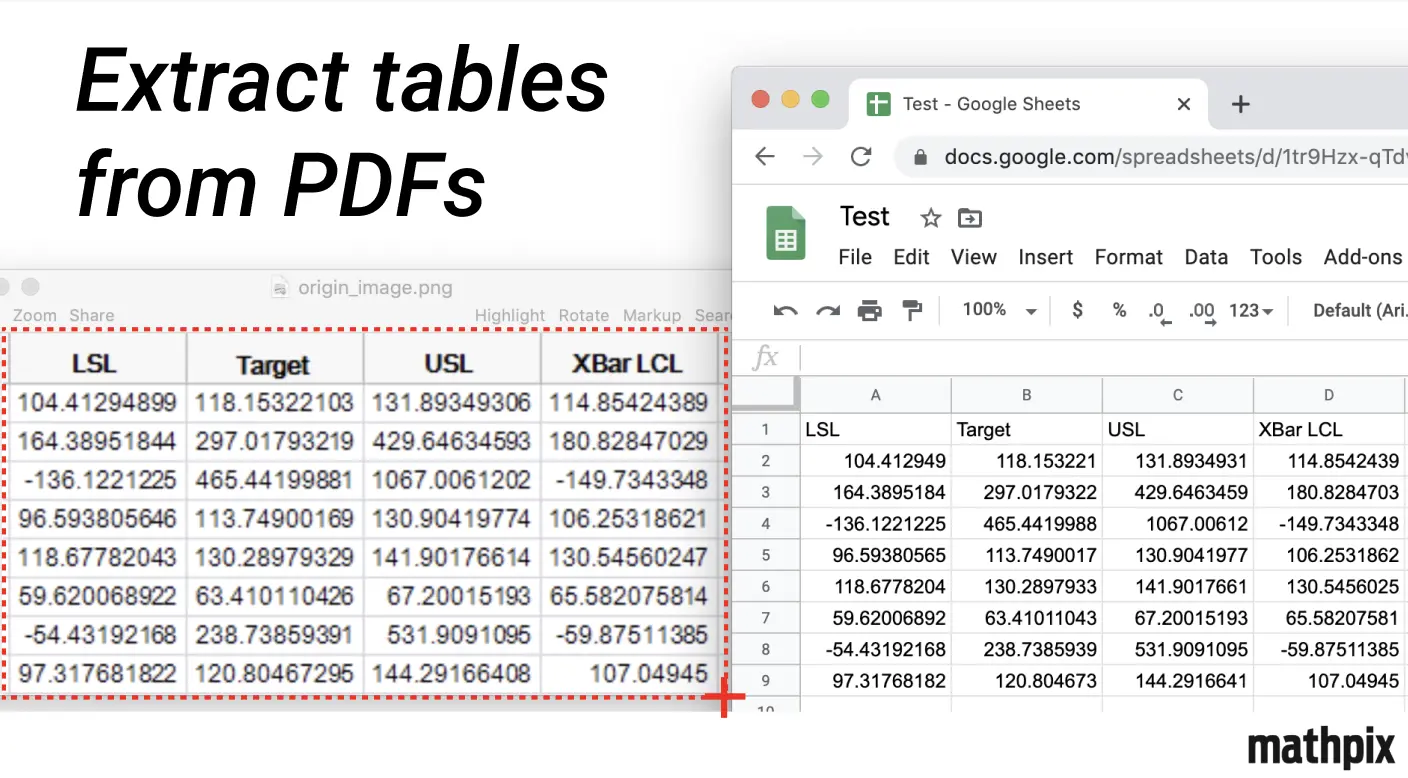Undo the last action in Sheets

[786, 310]
